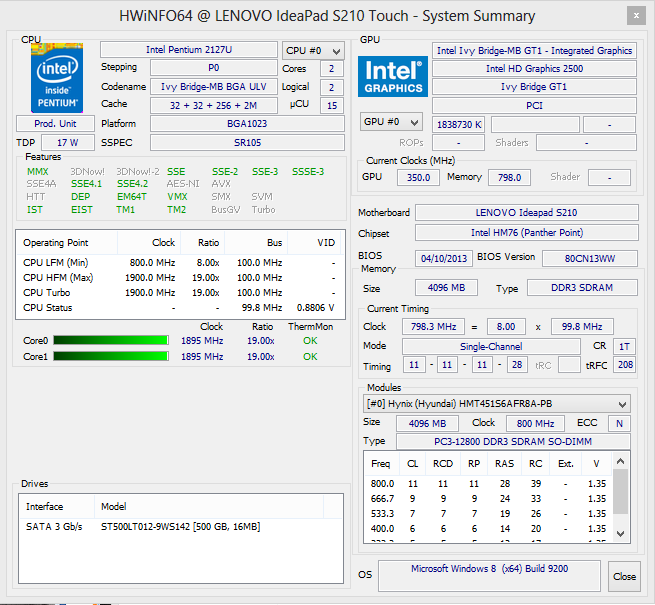Click the Prod. Unit button
The height and width of the screenshot is (605, 655).
coord(55,124)
